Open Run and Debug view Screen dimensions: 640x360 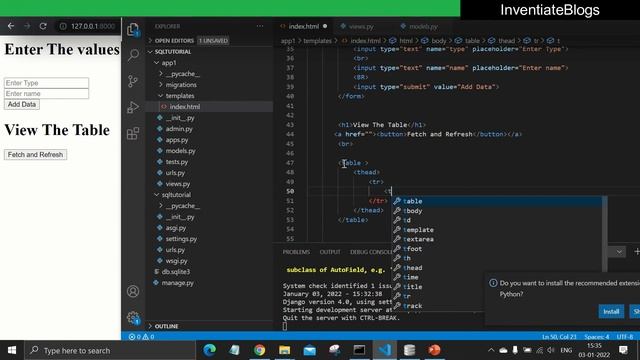click(133, 107)
